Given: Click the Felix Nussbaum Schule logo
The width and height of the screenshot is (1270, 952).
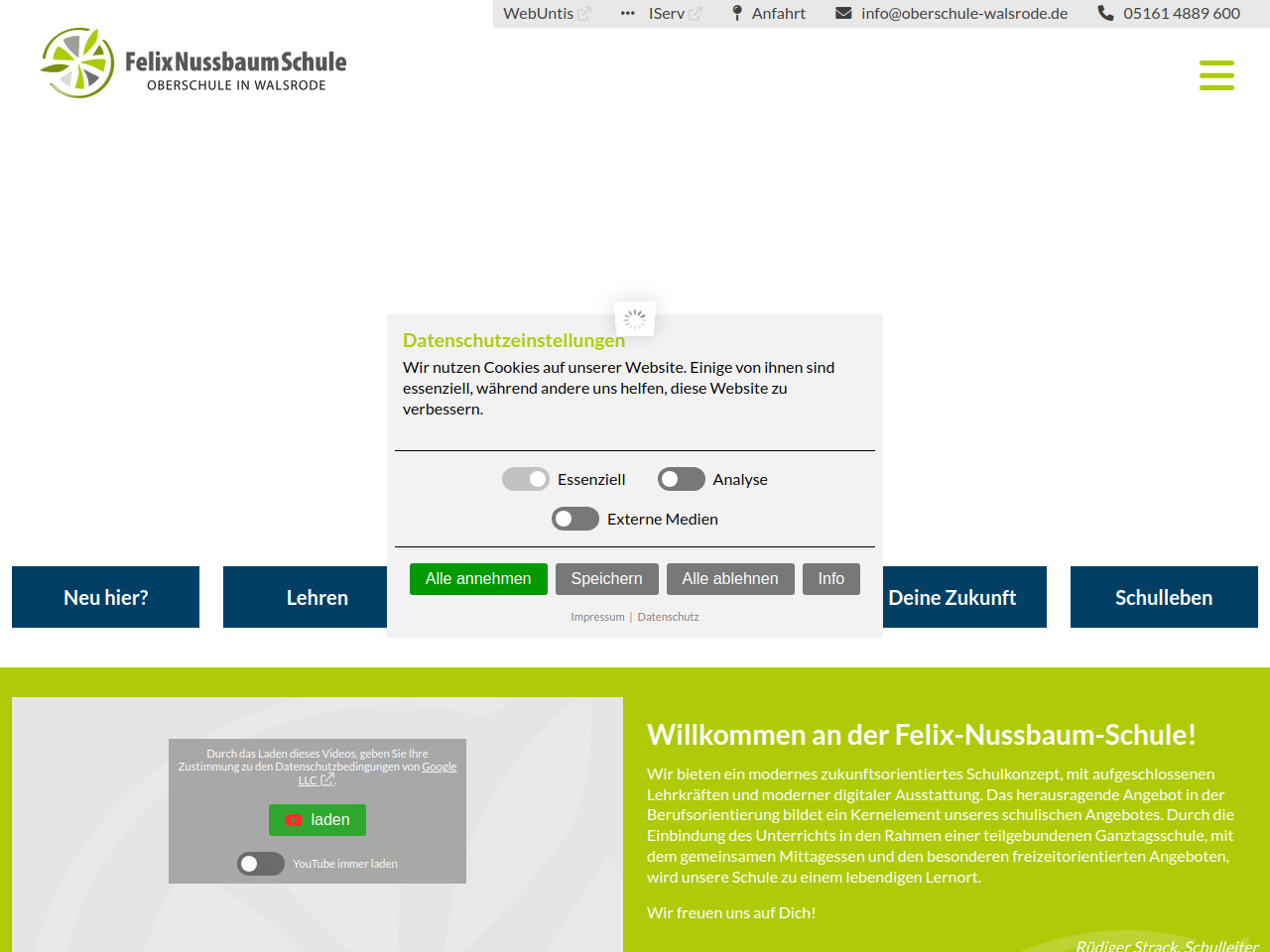Looking at the screenshot, I should tap(193, 63).
